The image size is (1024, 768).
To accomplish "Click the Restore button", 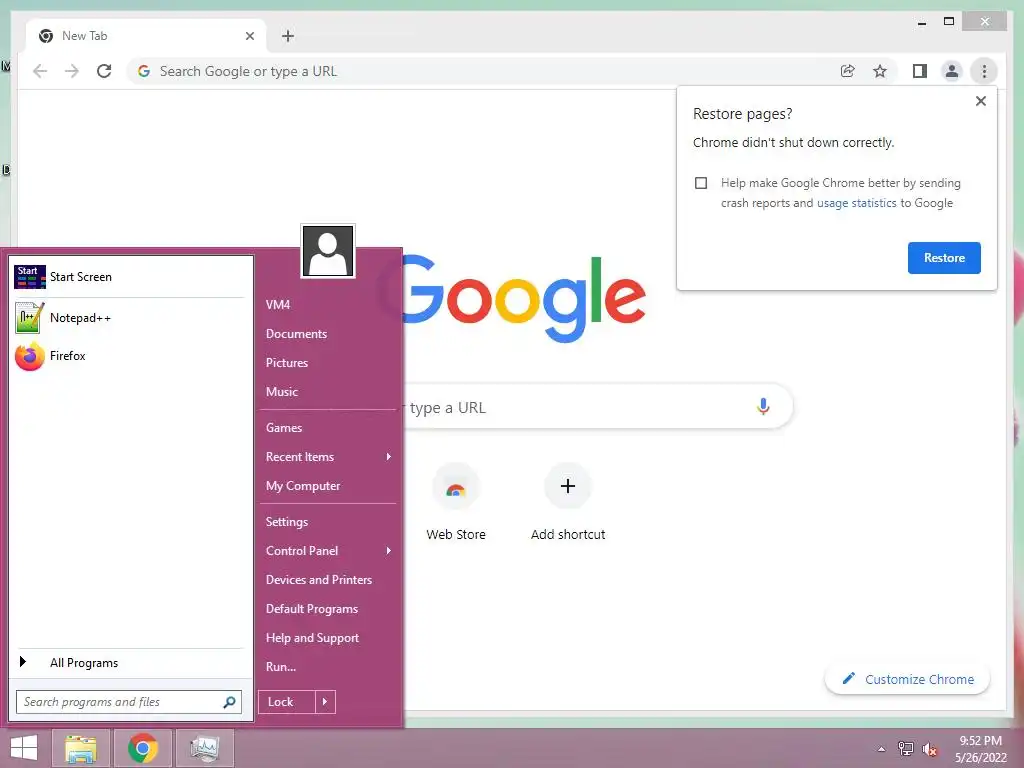I will point(944,258).
